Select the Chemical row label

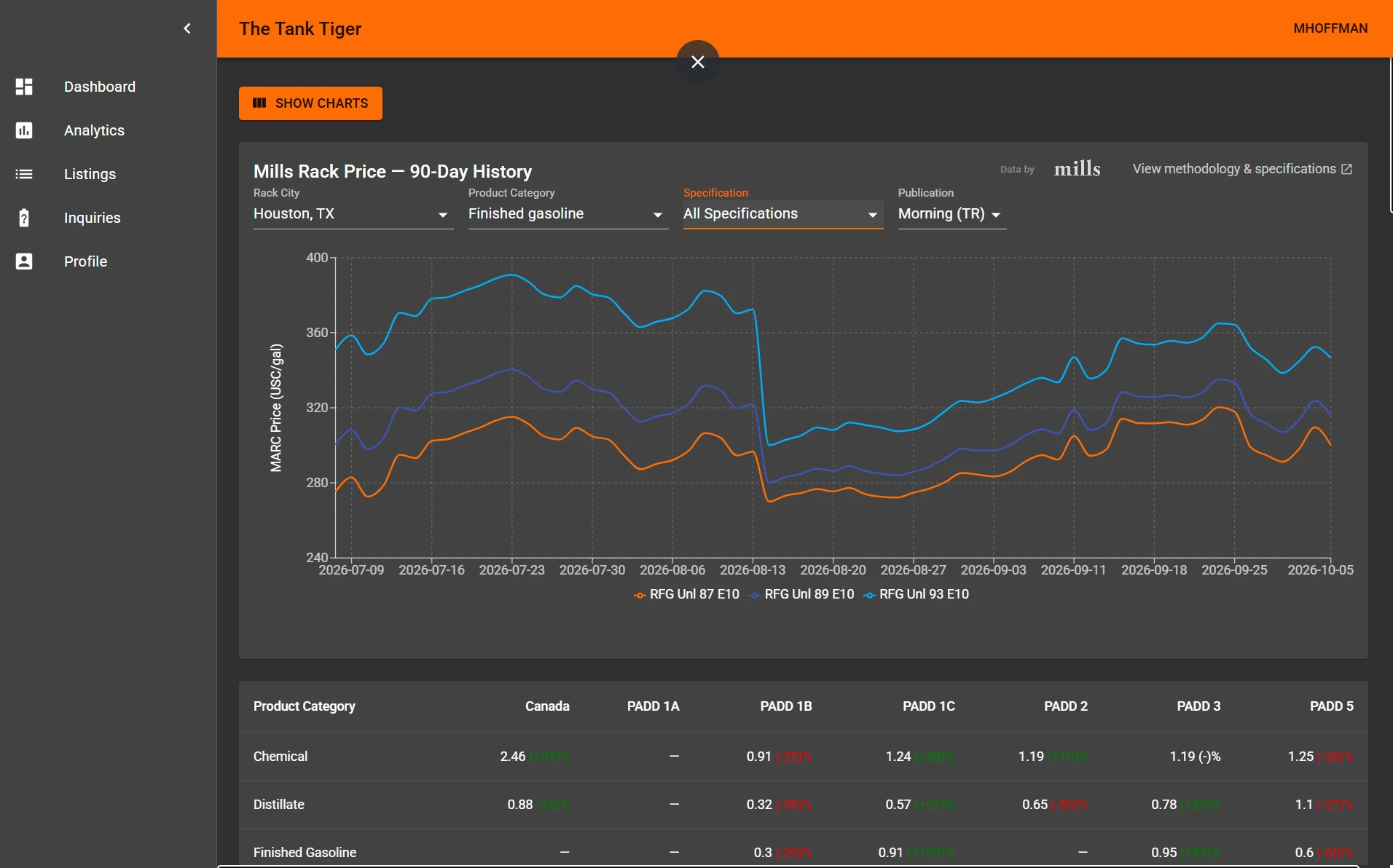[280, 757]
